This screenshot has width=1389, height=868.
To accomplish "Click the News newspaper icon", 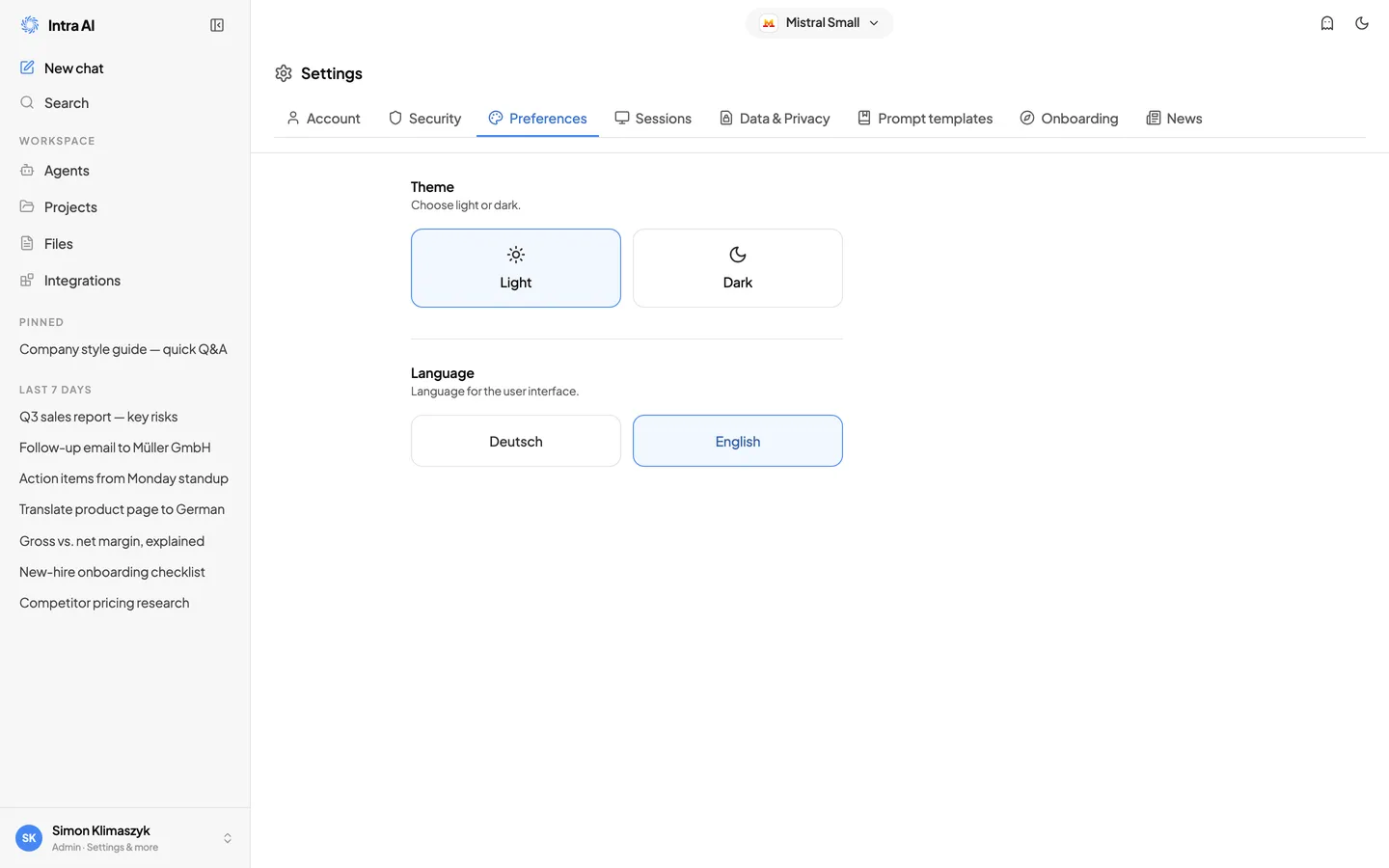I will (x=1153, y=118).
